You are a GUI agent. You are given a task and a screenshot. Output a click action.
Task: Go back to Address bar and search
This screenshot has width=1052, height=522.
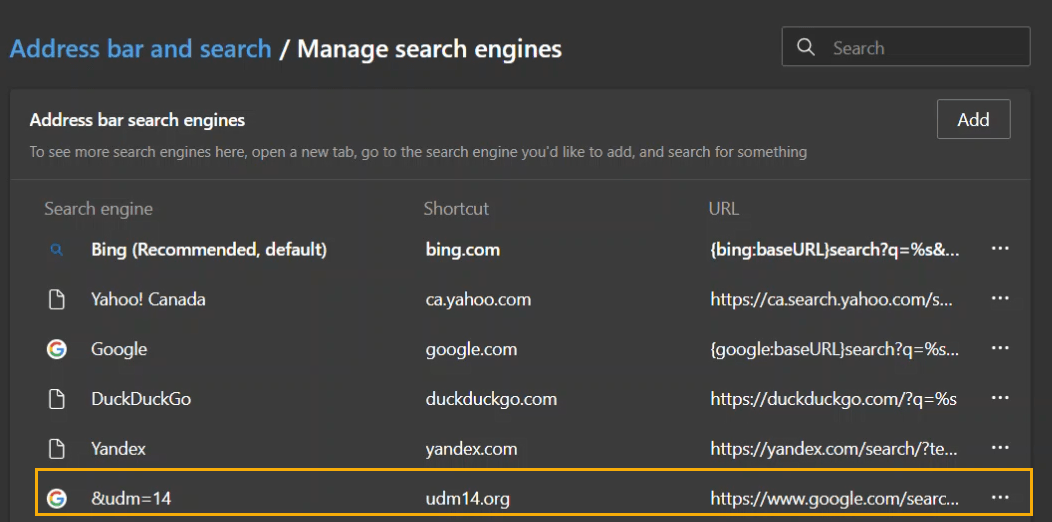tap(140, 48)
